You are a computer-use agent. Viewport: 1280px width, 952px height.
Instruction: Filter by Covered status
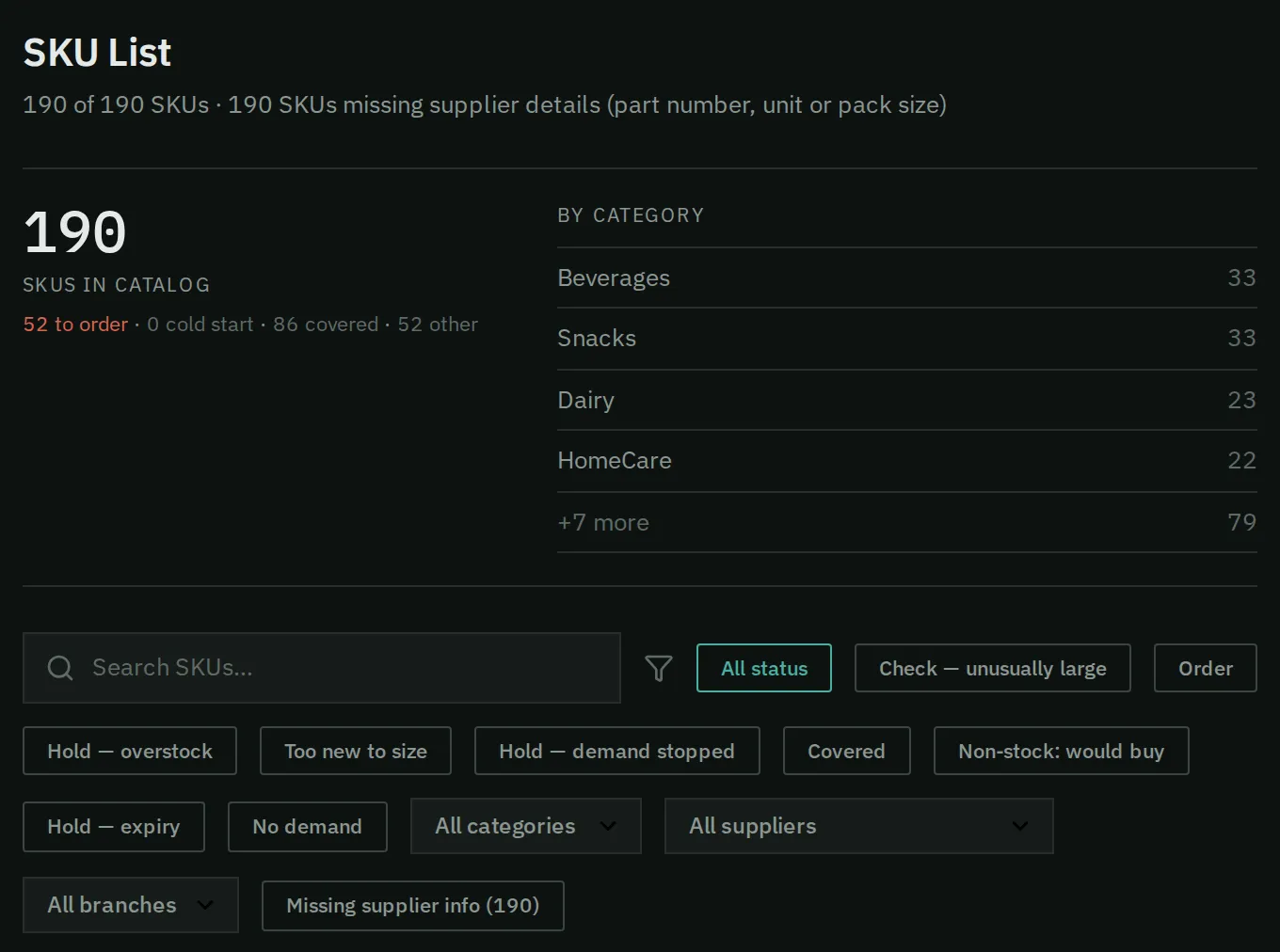pos(847,751)
